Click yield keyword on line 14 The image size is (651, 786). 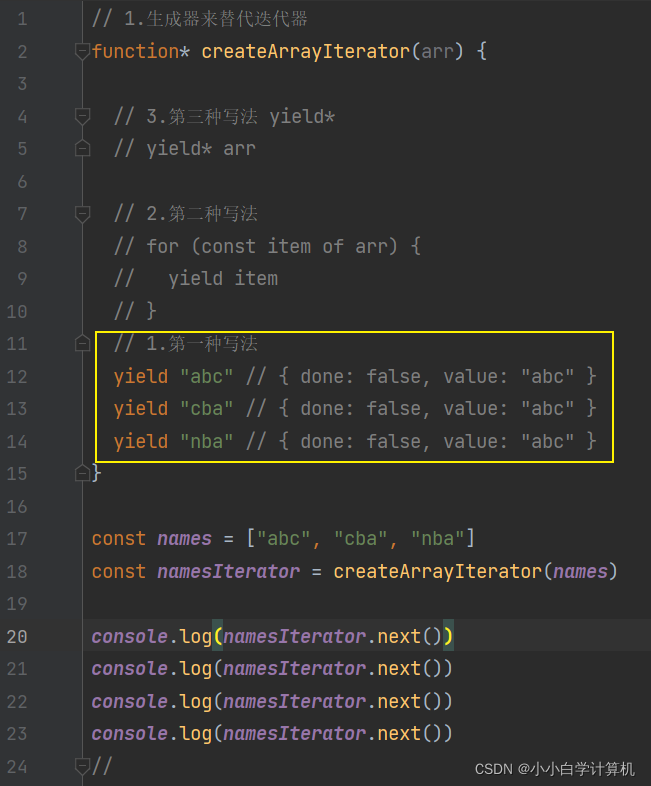(141, 442)
